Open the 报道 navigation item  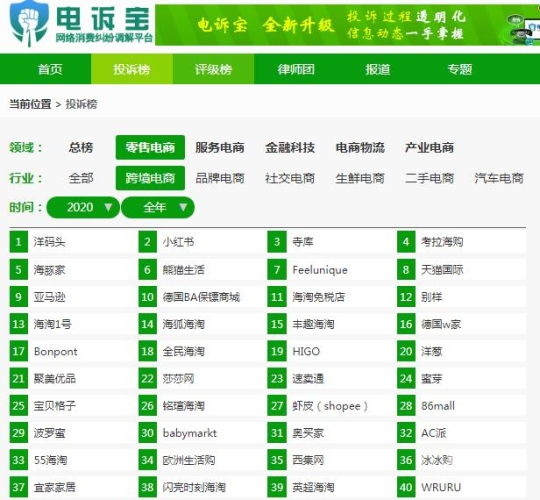tap(378, 69)
